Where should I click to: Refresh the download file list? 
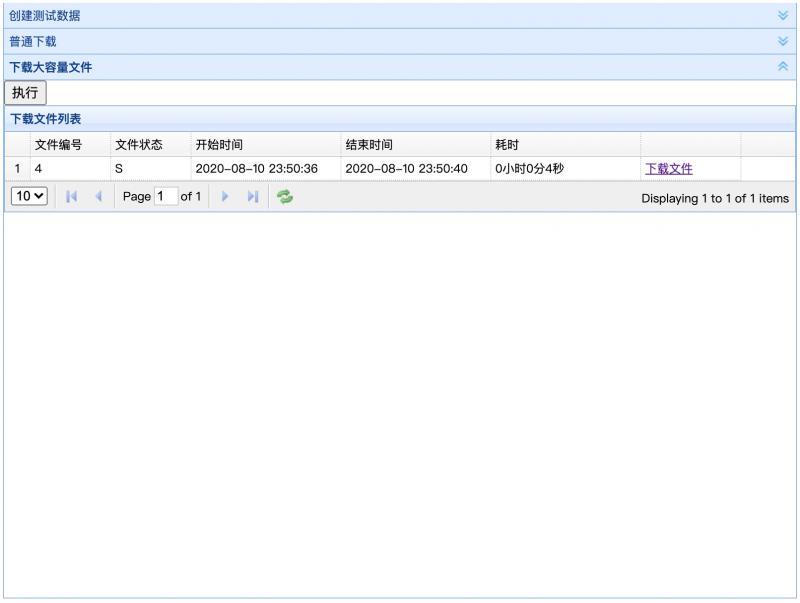click(285, 196)
